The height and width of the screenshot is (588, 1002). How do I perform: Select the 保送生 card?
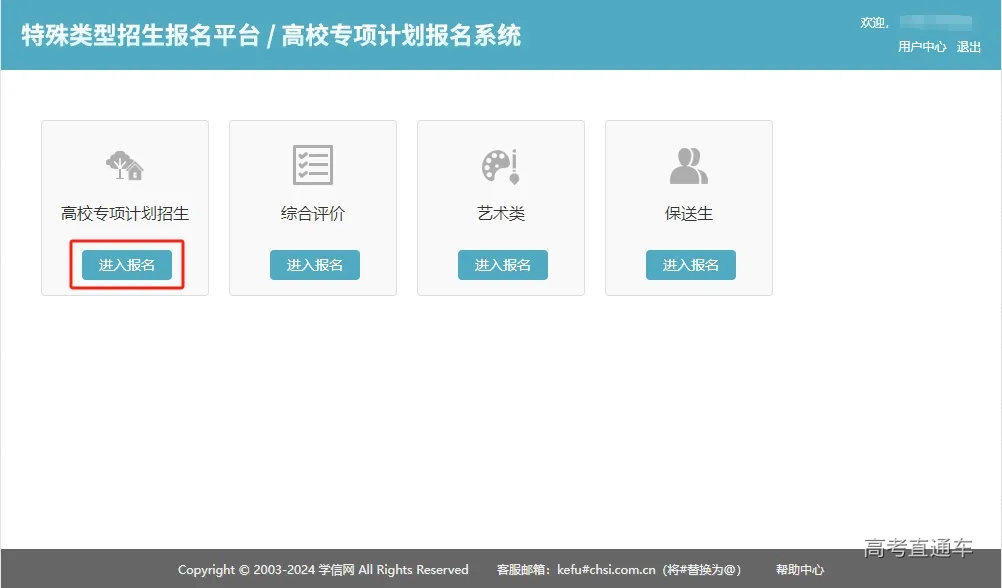point(688,213)
